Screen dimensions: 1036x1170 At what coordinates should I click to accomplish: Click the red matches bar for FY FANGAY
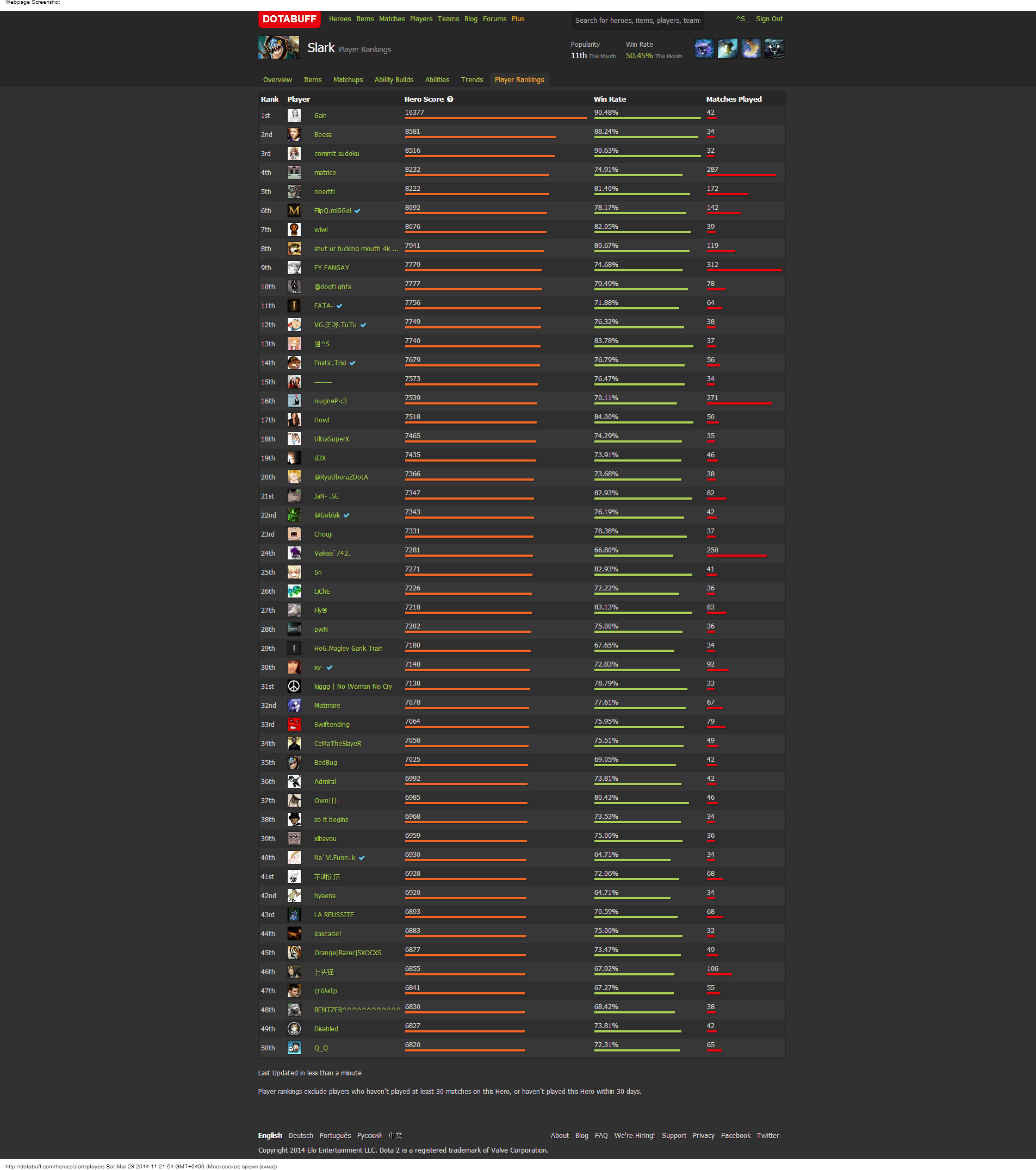click(744, 270)
